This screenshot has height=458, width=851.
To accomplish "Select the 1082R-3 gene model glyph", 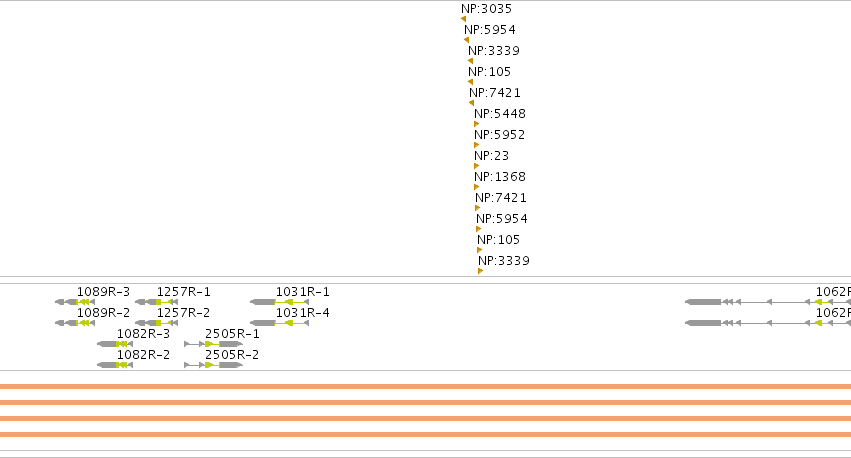I will pos(115,344).
